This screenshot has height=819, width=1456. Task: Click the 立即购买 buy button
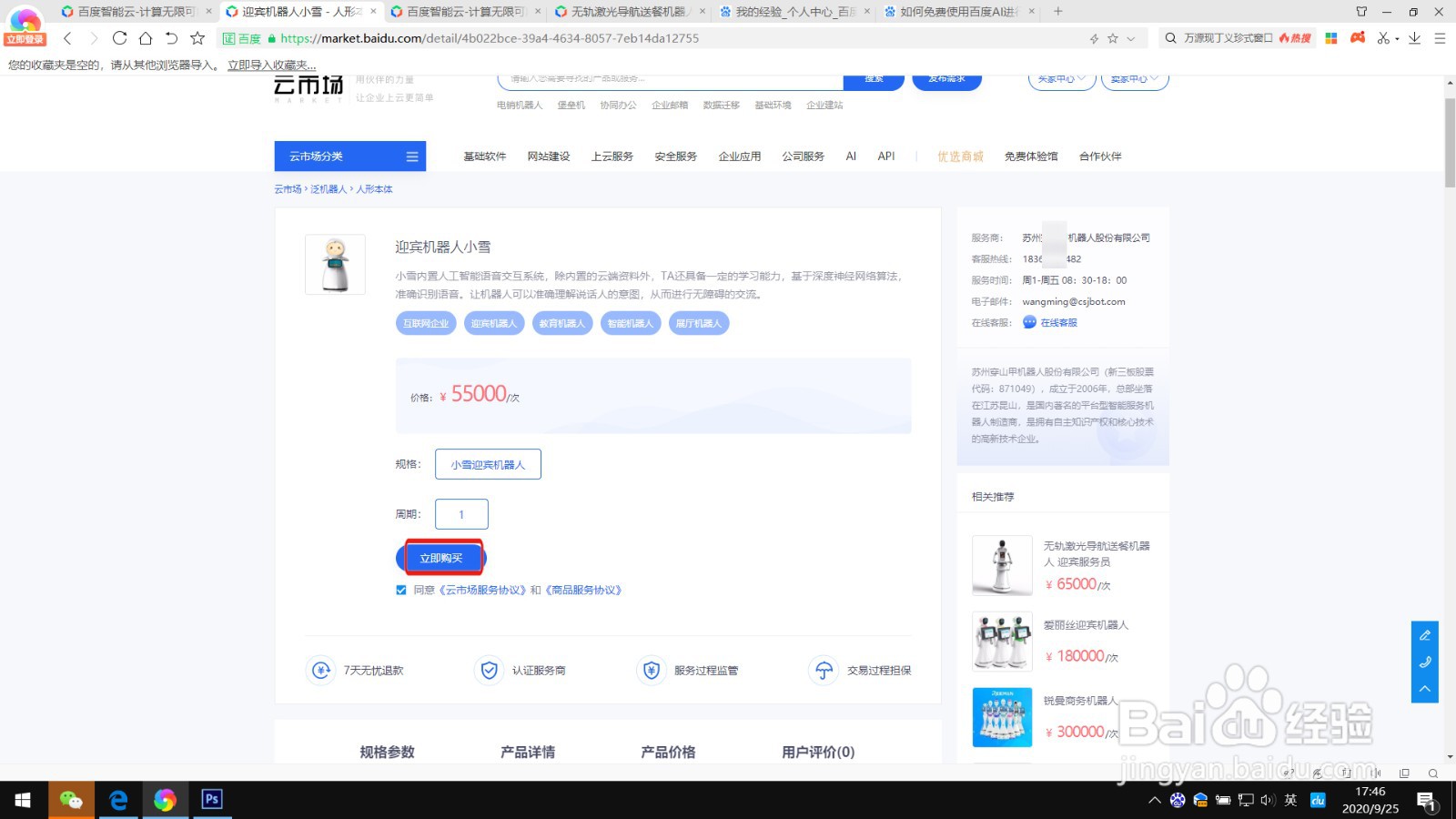441,558
